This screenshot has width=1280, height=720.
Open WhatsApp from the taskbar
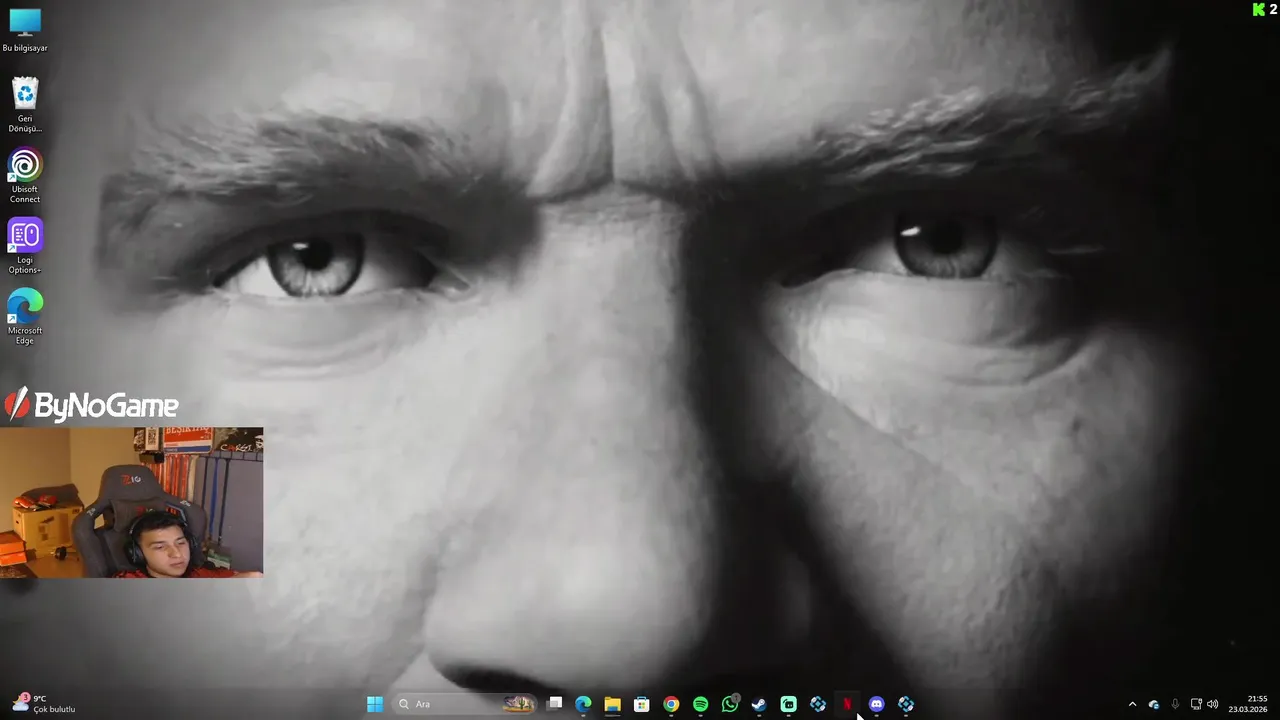point(730,704)
